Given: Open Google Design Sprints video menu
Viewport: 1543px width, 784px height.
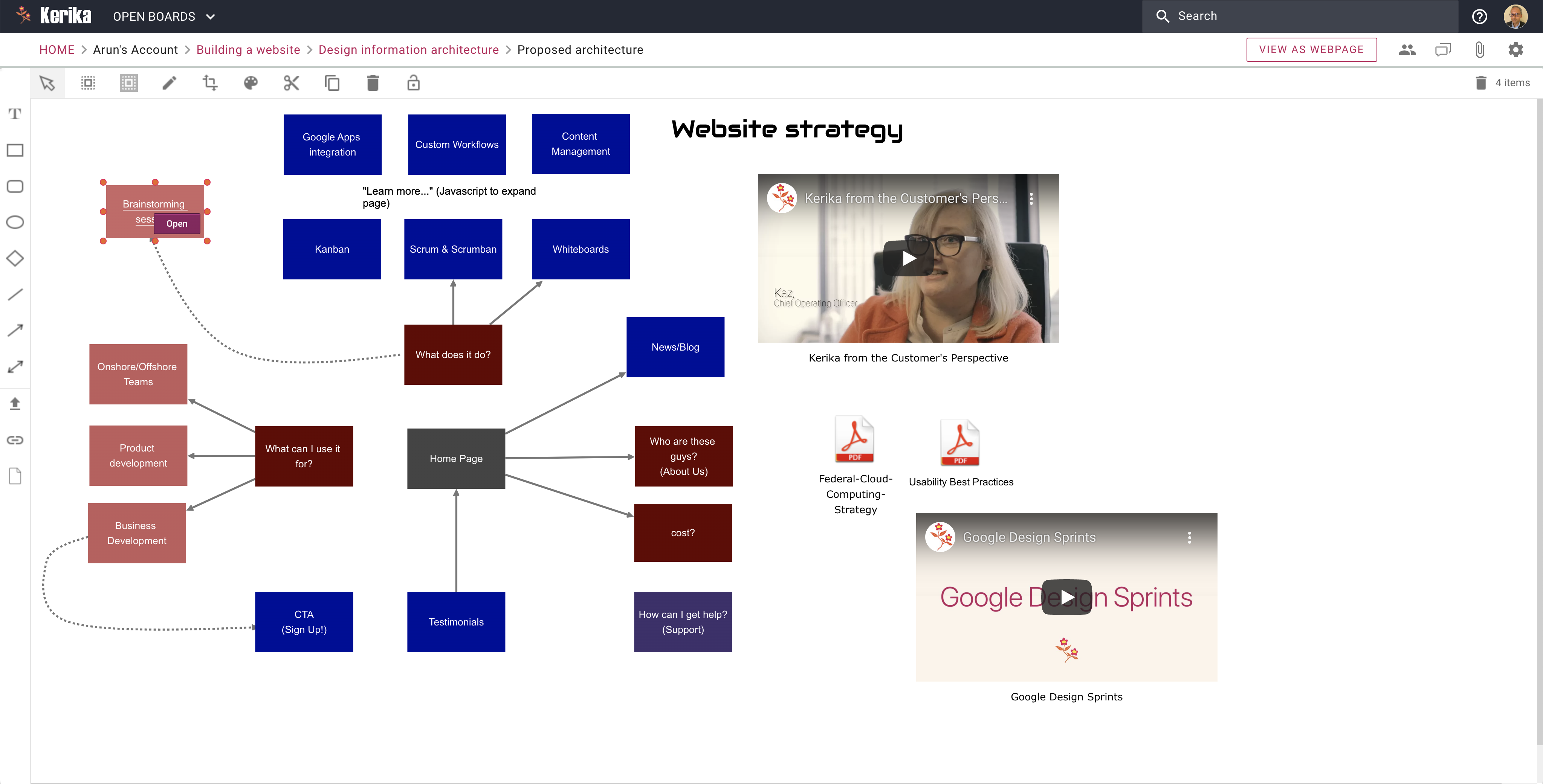Looking at the screenshot, I should coord(1189,537).
